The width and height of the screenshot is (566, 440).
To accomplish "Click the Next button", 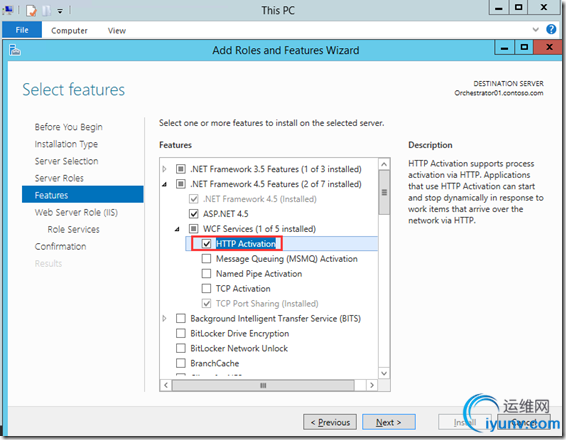I will coord(389,422).
